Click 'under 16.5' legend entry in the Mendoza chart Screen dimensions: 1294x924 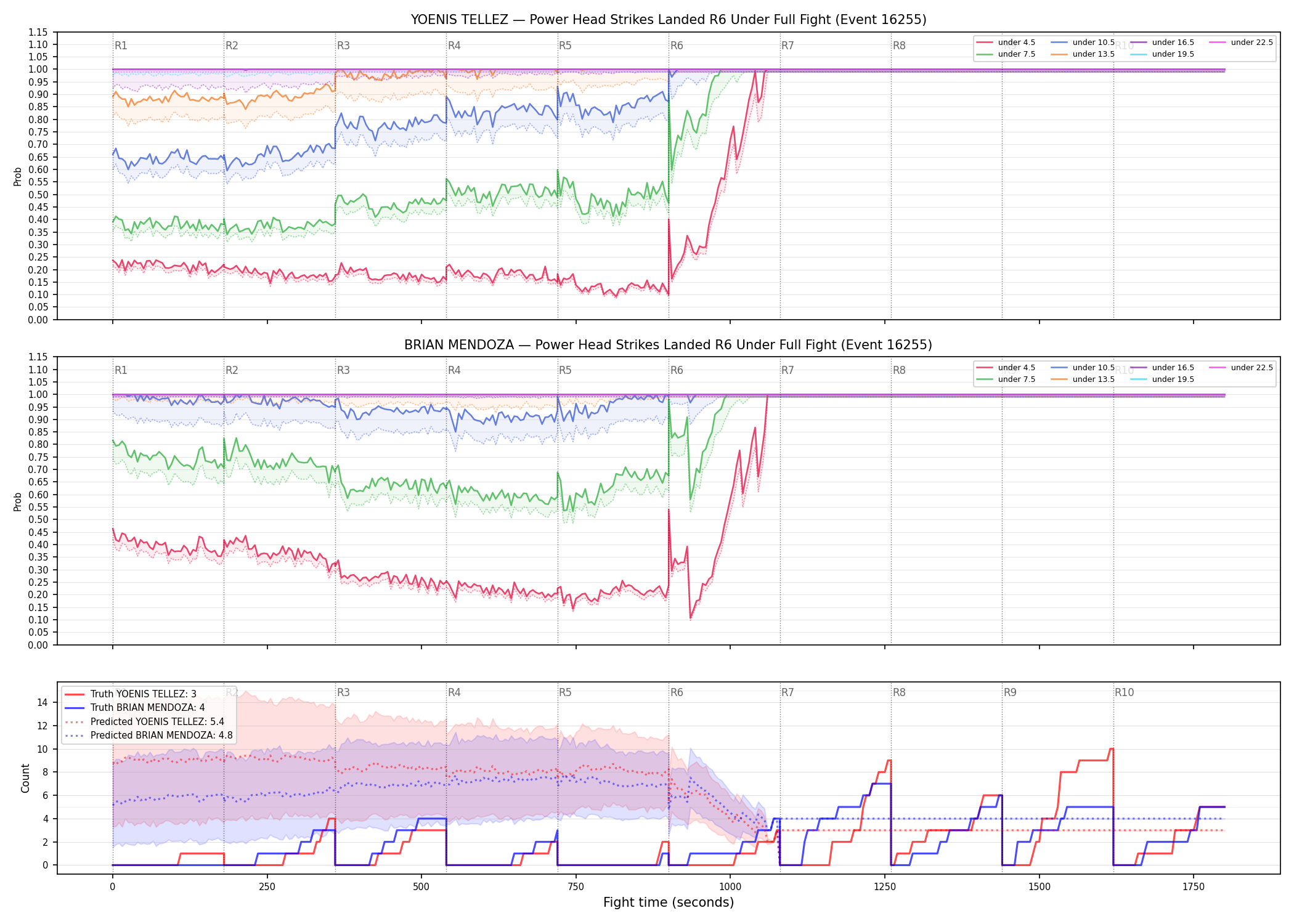[x=1162, y=368]
